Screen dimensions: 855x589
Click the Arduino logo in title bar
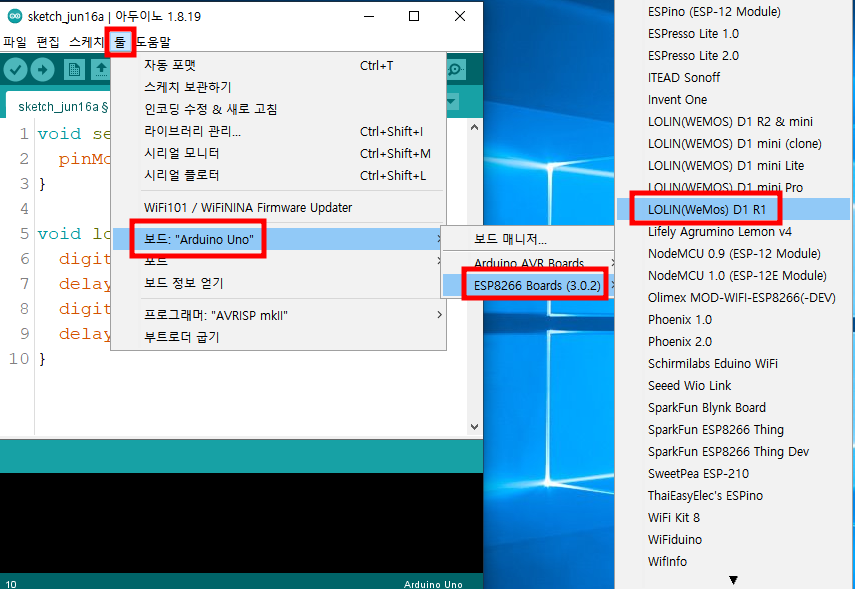pos(15,16)
